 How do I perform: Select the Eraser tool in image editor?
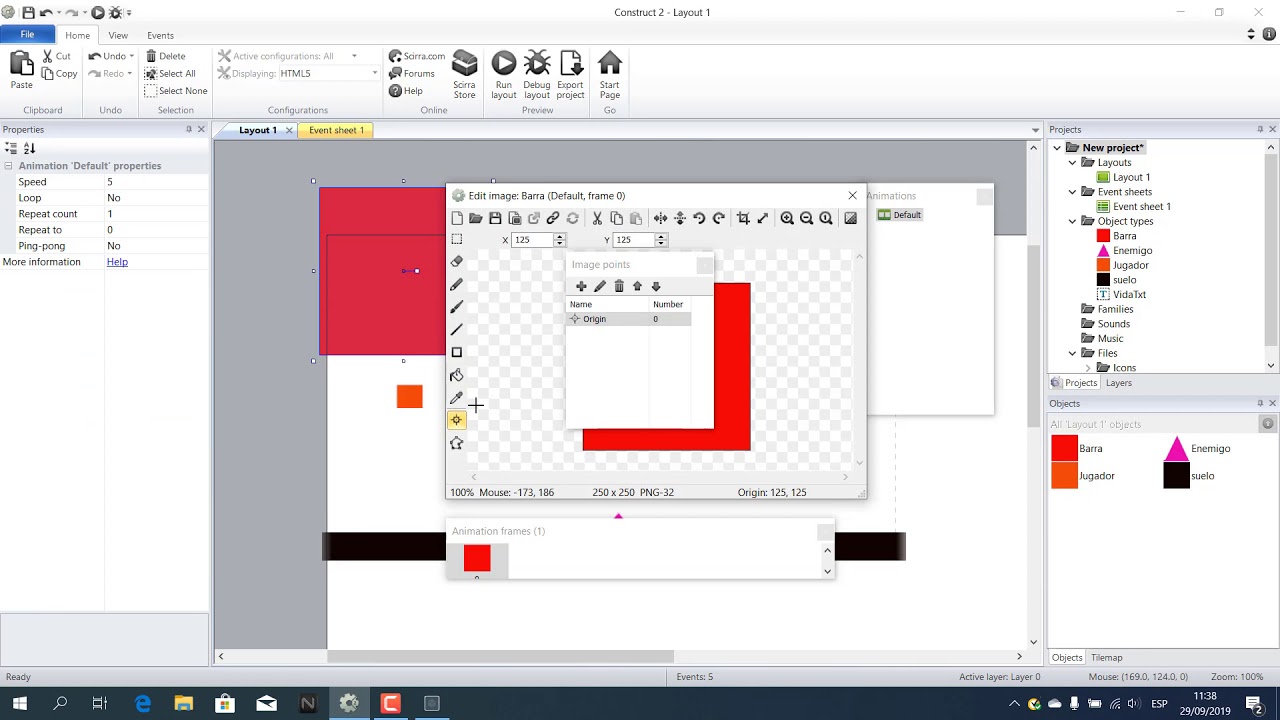(x=457, y=262)
